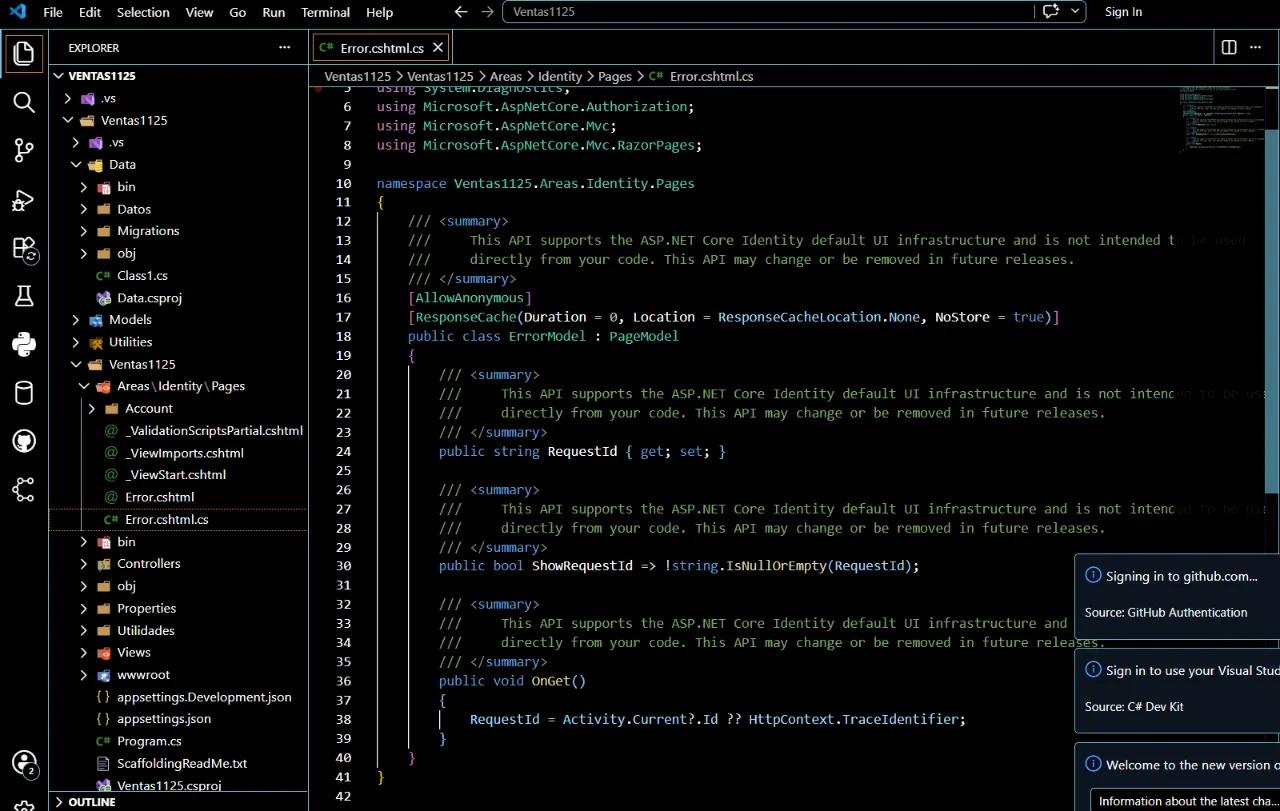Collapse the Areas\Identity\Pages folder
The height and width of the screenshot is (811, 1280).
(x=83, y=386)
